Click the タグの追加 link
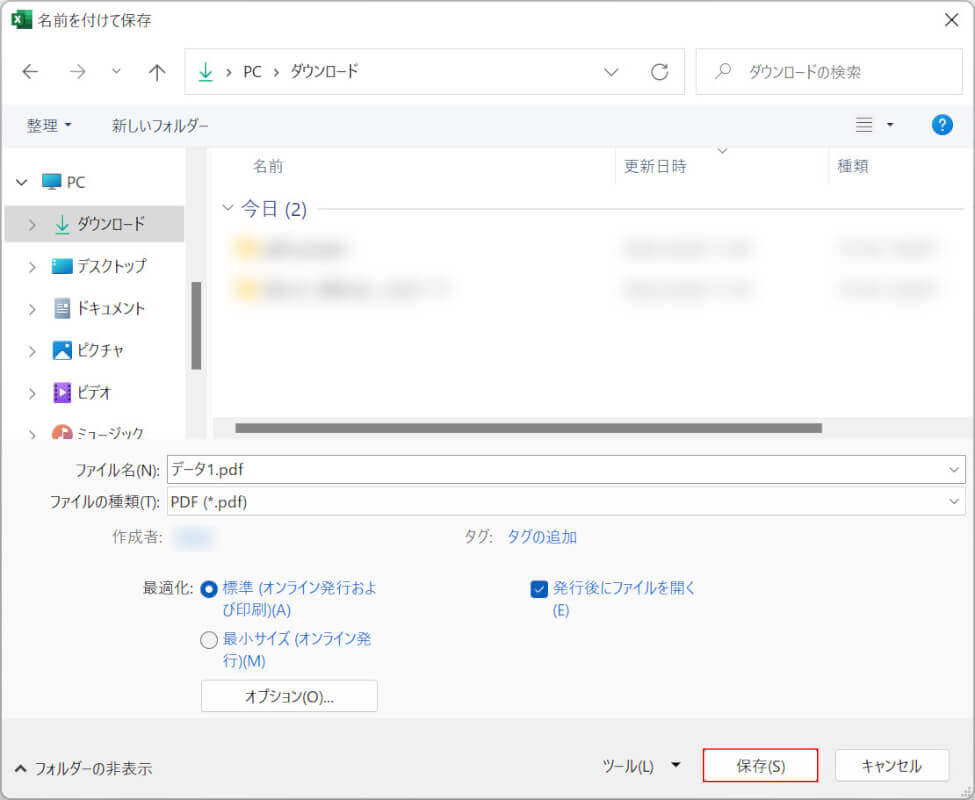 point(541,537)
